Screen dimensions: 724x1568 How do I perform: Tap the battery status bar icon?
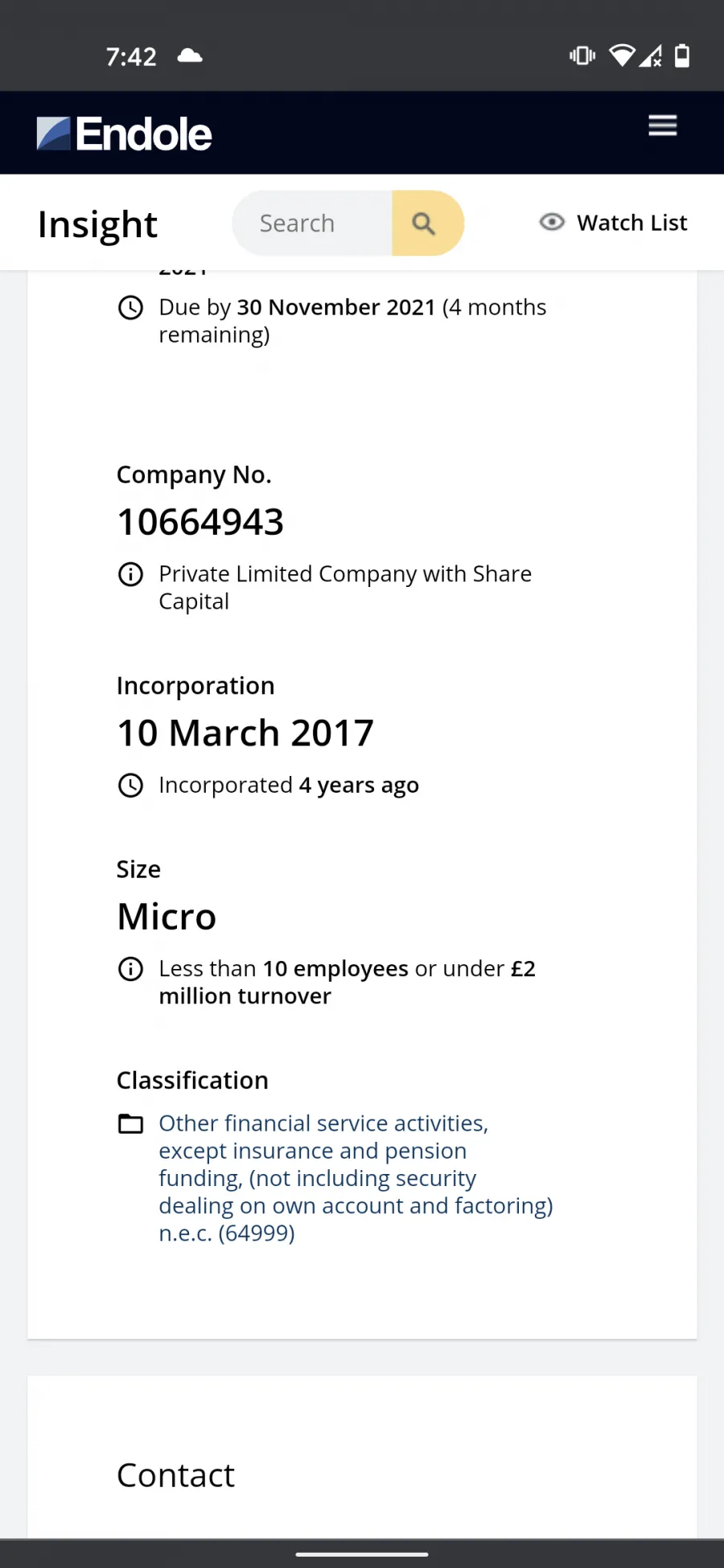[x=682, y=55]
